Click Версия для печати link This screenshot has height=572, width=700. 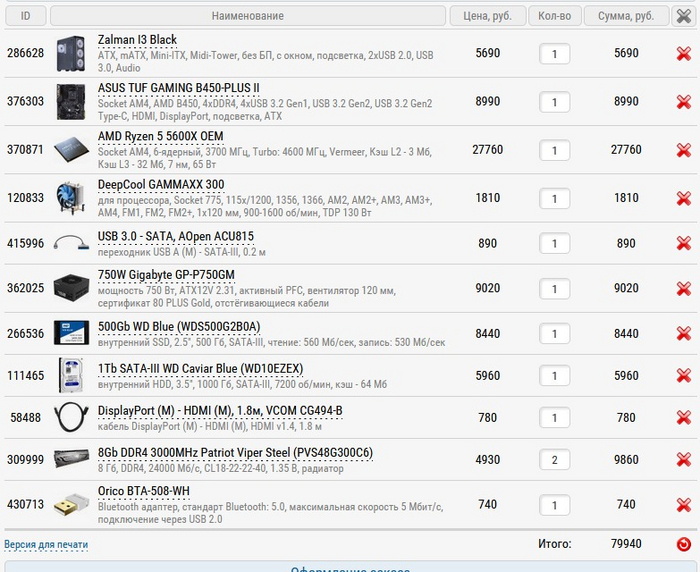pyautogui.click(x=46, y=544)
